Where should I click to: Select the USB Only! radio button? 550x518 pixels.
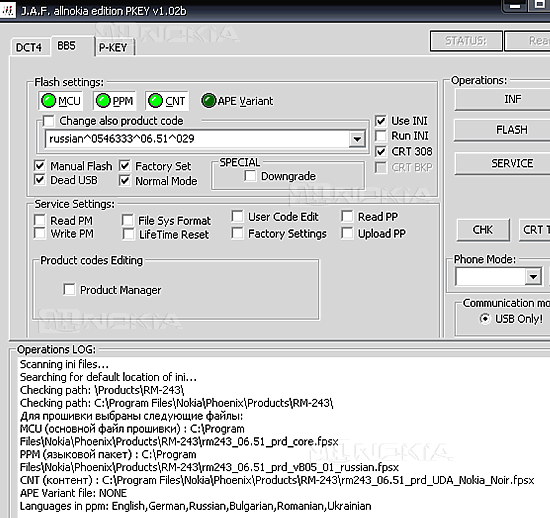[485, 318]
